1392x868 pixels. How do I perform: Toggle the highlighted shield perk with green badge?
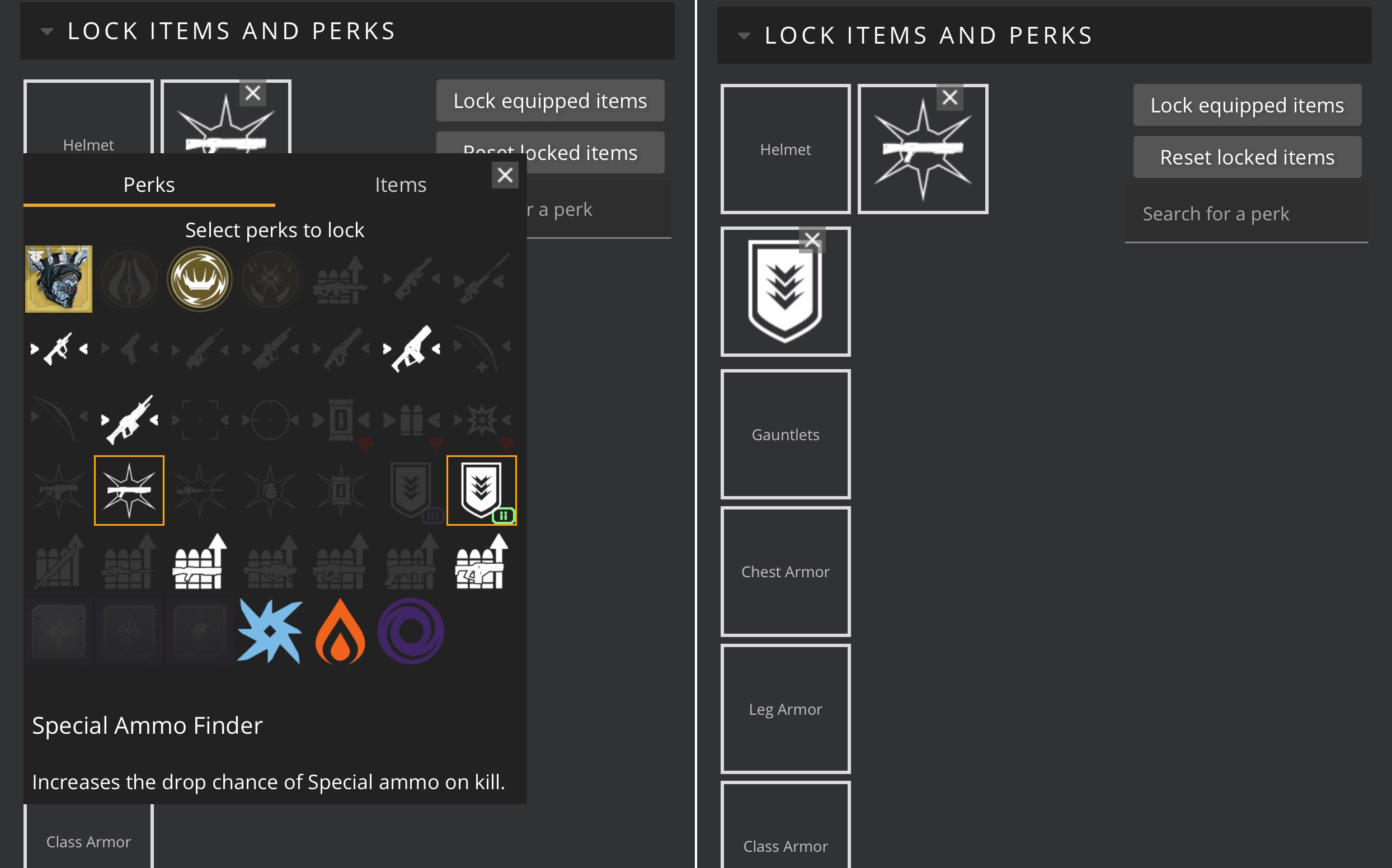coord(481,490)
